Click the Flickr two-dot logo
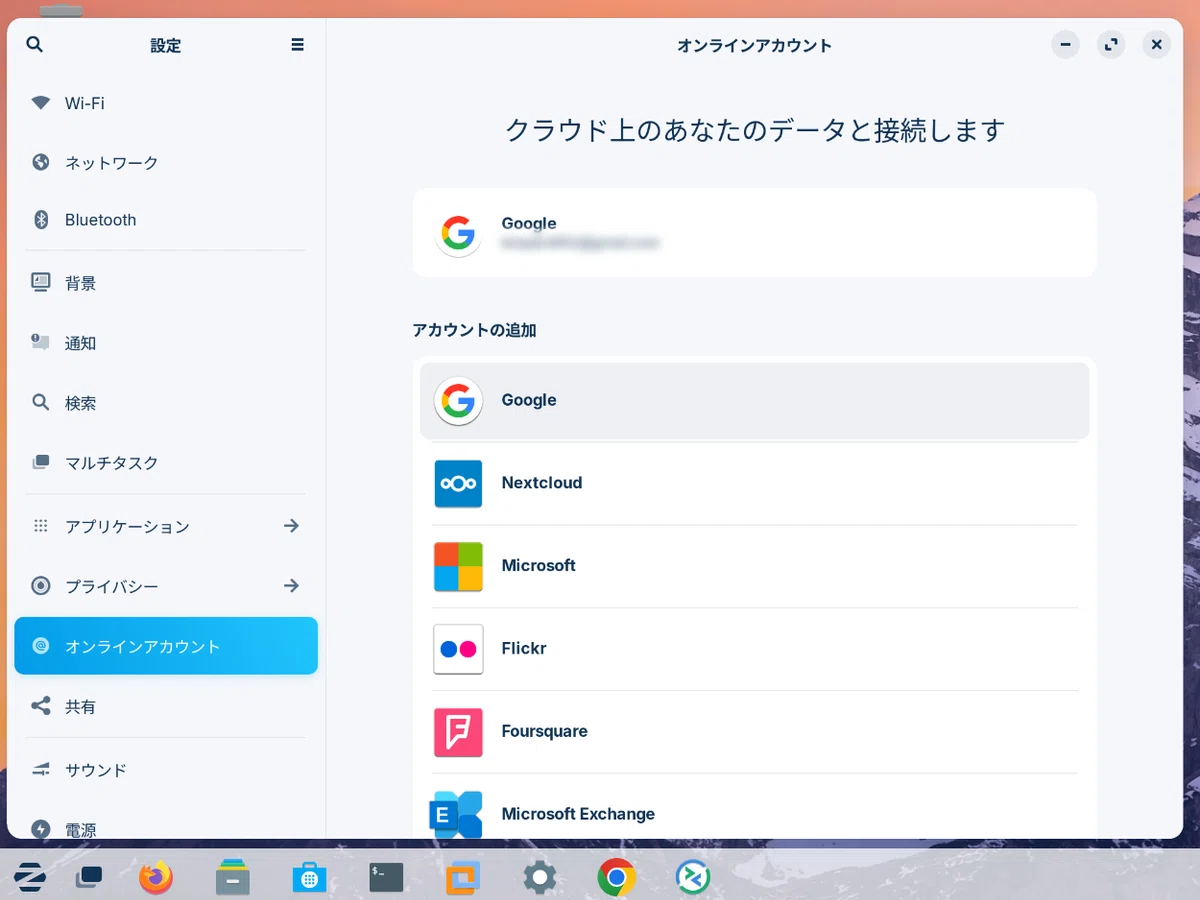 click(x=458, y=649)
